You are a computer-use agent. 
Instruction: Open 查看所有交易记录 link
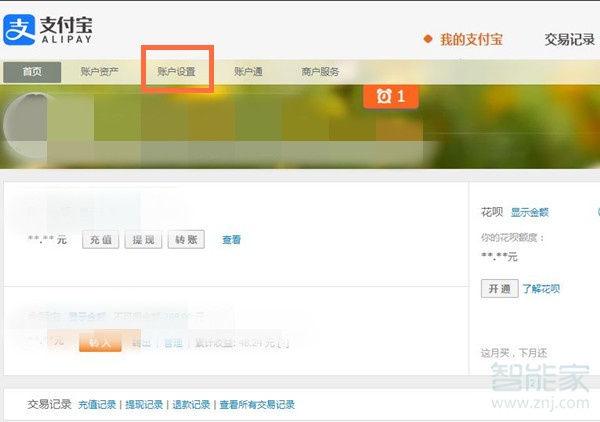257,405
